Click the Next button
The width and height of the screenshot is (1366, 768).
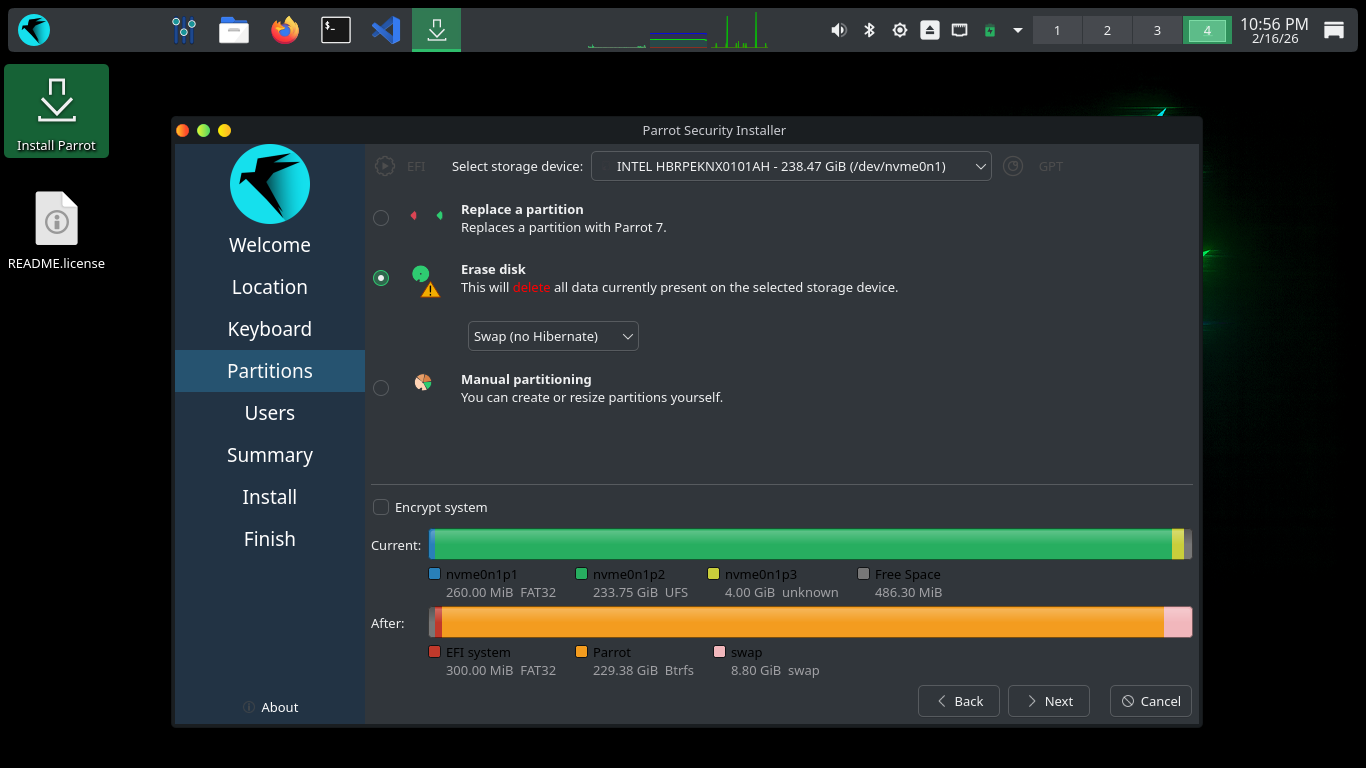click(1048, 701)
